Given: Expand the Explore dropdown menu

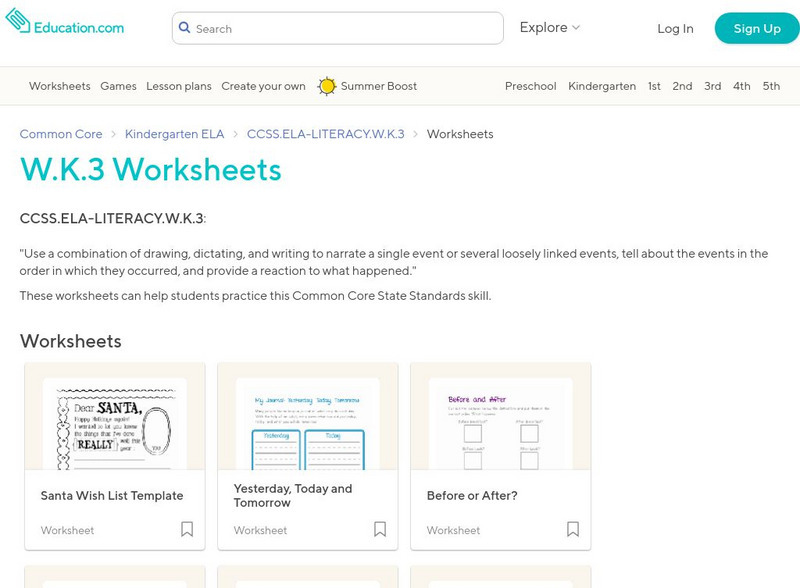Looking at the screenshot, I should [x=549, y=28].
